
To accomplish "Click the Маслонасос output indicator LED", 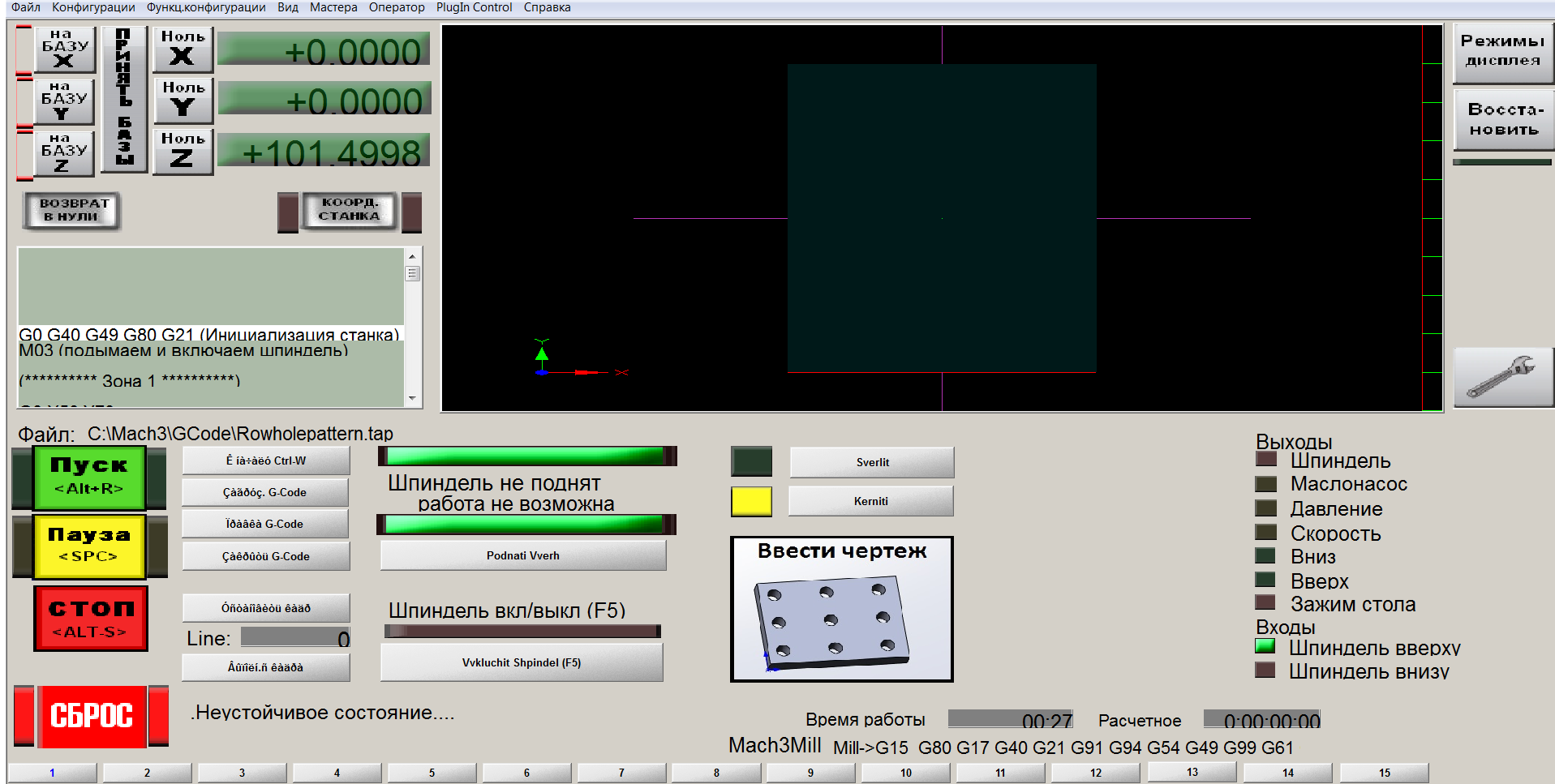I will [x=1265, y=484].
